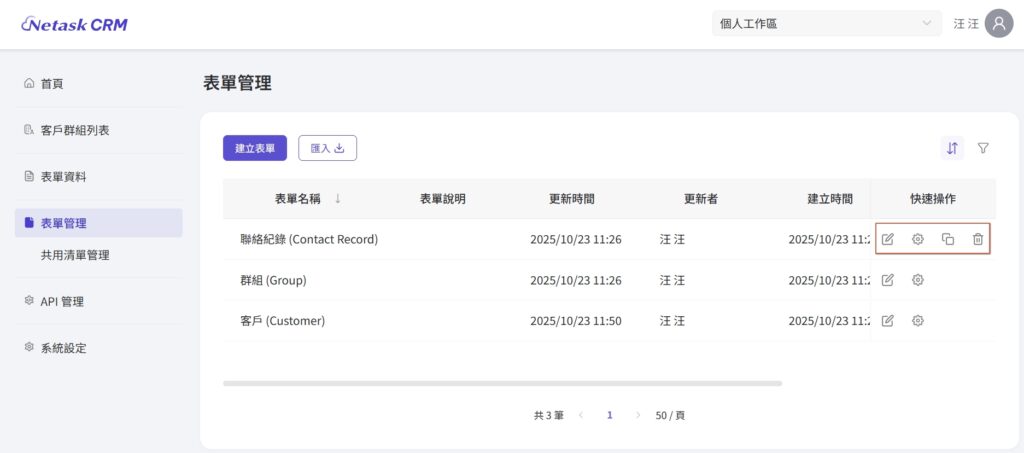The width and height of the screenshot is (1024, 453).
Task: Click the horizontal table scrollbar
Action: click(x=502, y=383)
